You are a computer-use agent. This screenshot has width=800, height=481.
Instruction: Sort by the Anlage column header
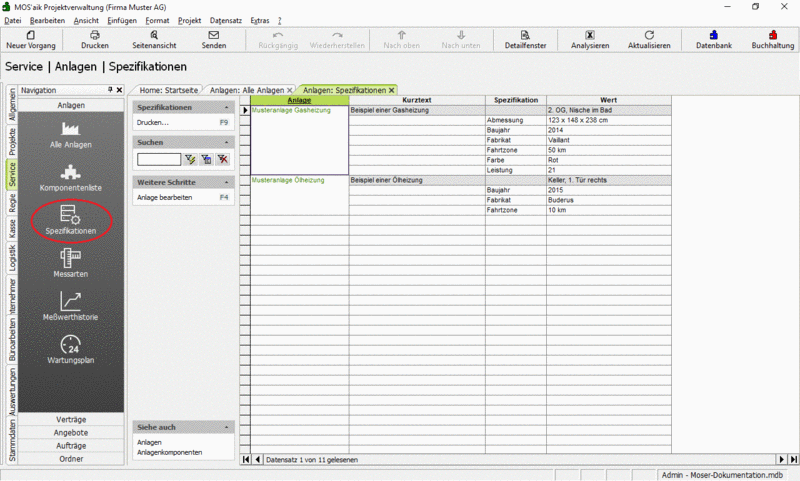tap(299, 100)
